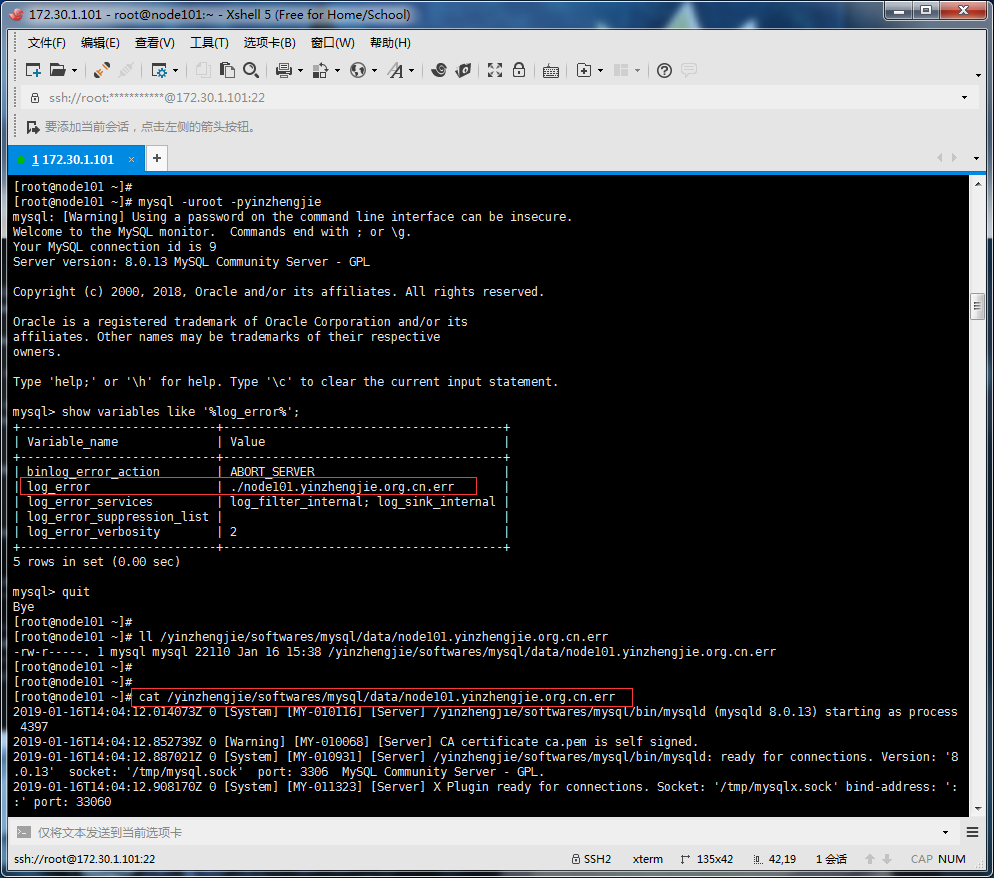Click the compose bar terminal icon

(x=23, y=832)
